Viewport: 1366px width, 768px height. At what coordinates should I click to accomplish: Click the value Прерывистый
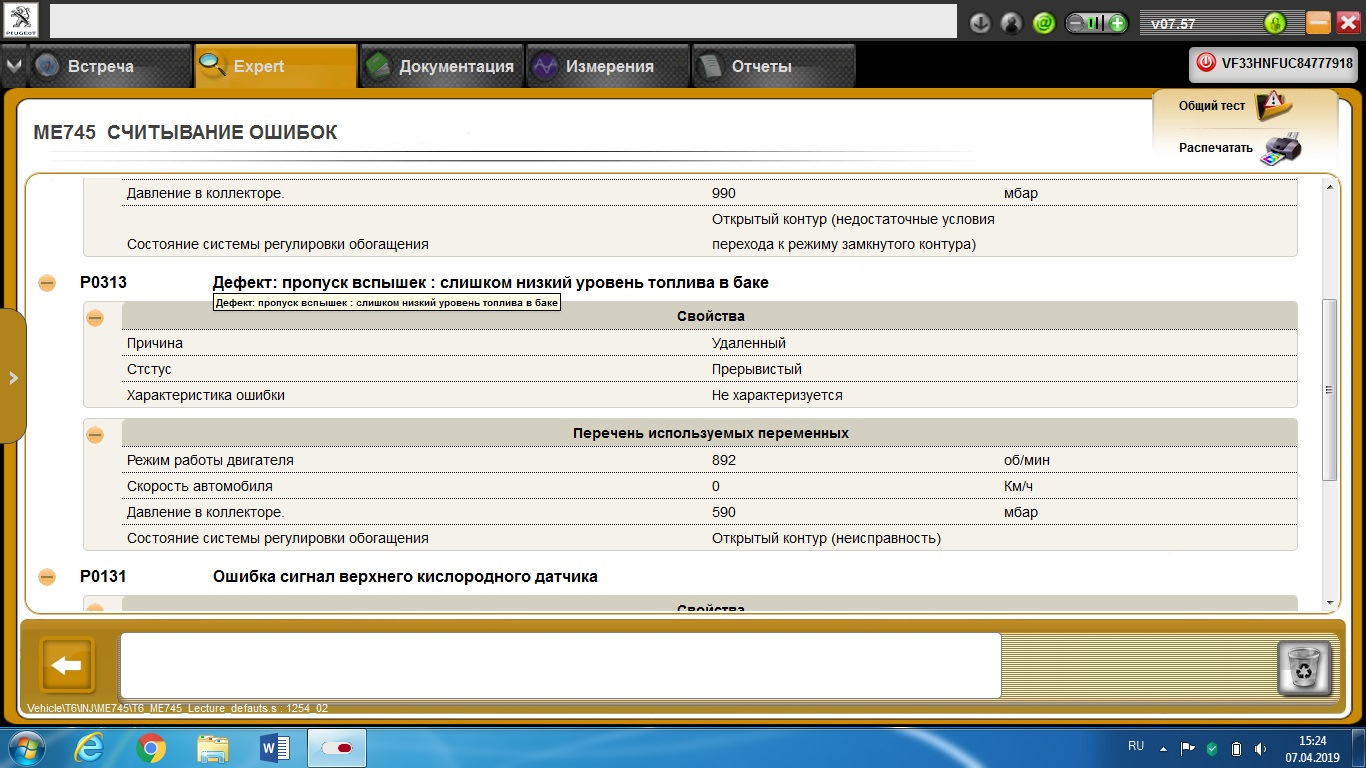pyautogui.click(x=757, y=369)
